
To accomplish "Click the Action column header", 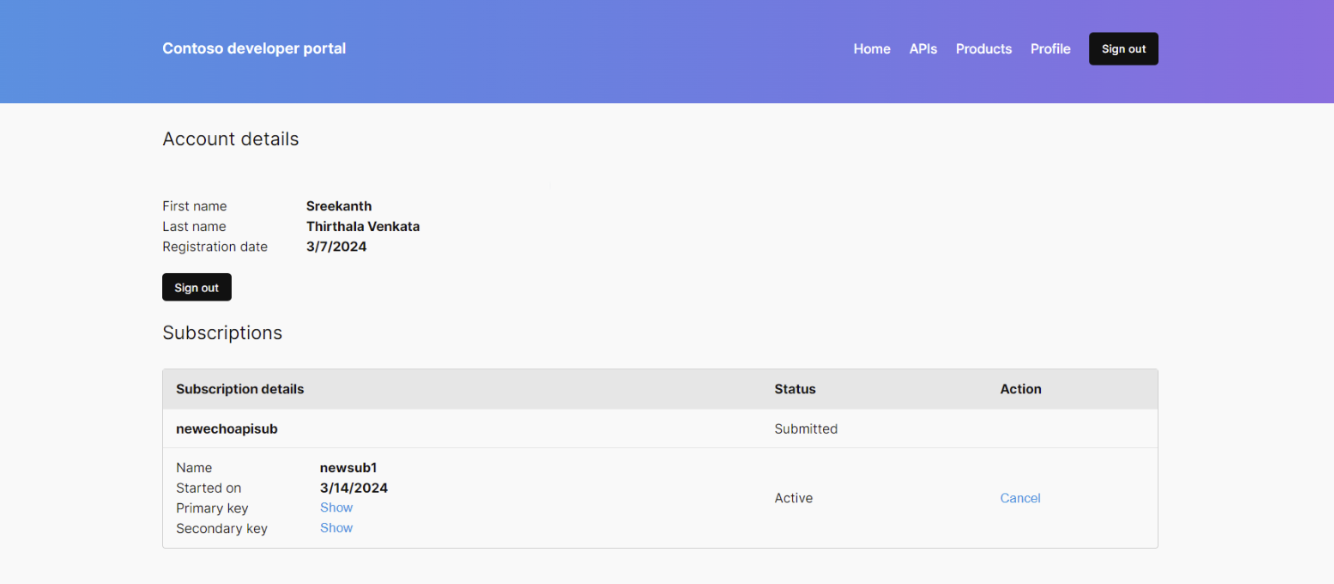I will 1020,389.
